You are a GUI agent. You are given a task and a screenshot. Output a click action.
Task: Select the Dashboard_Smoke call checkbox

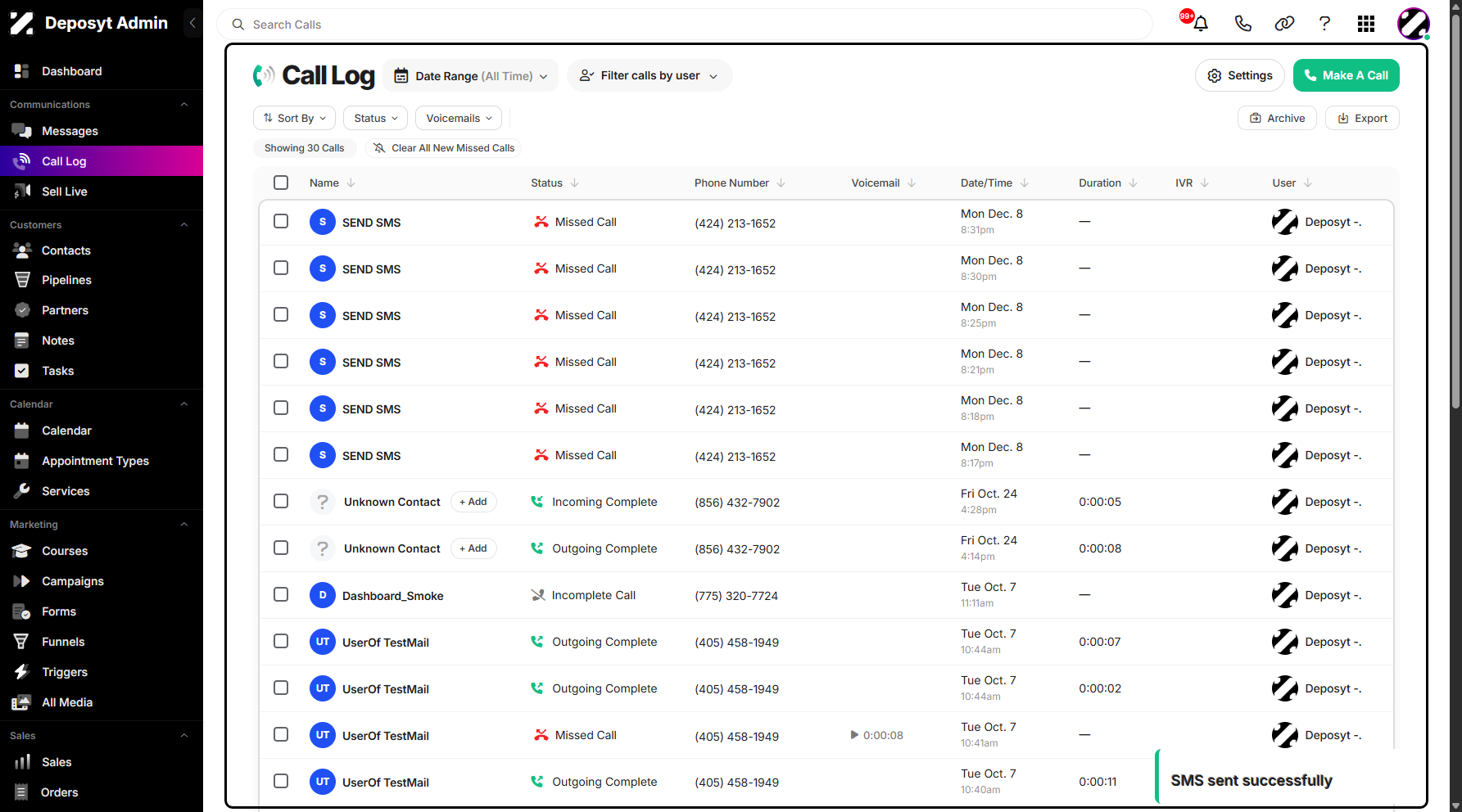(x=281, y=594)
